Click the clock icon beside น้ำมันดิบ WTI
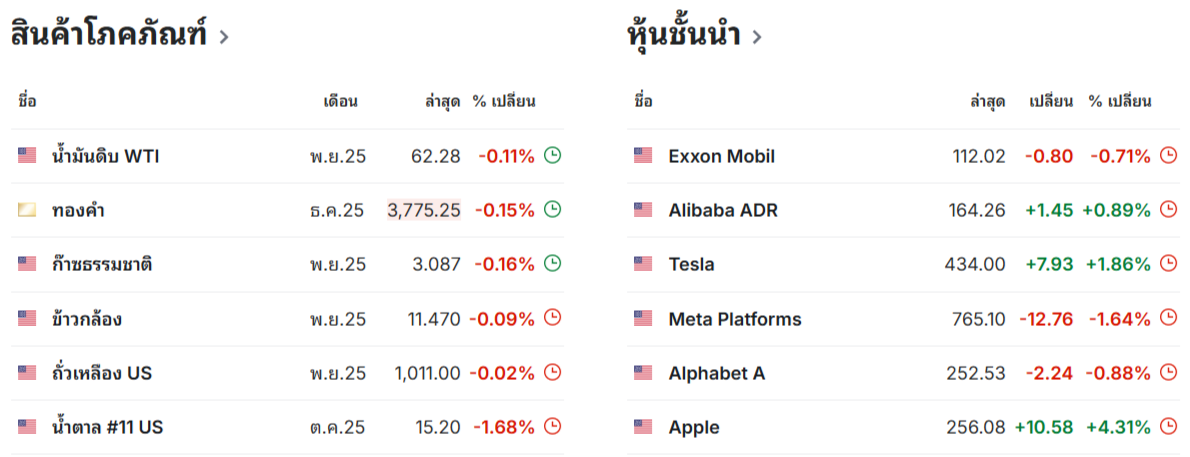This screenshot has width=1190, height=457. pos(553,156)
